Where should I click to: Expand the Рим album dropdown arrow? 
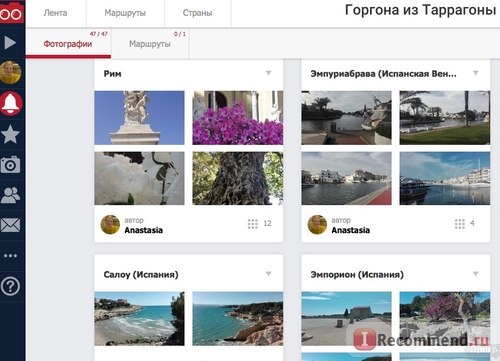pyautogui.click(x=269, y=73)
